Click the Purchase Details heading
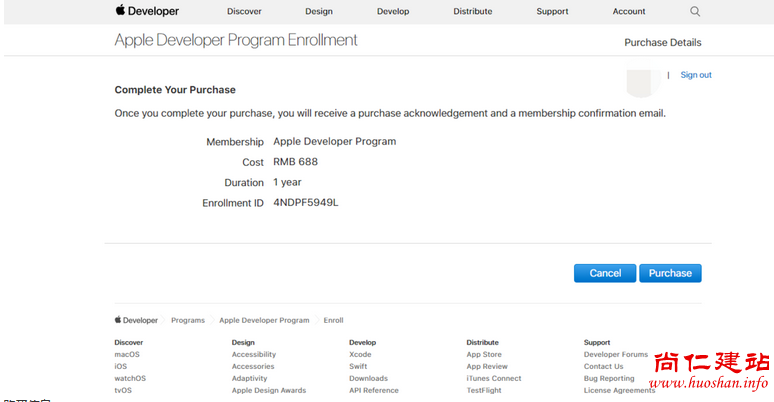This screenshot has height=402, width=774. tap(662, 43)
